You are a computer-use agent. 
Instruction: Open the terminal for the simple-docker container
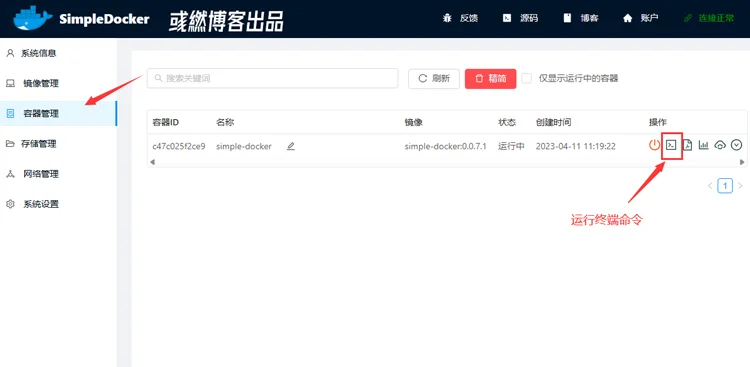[672, 145]
